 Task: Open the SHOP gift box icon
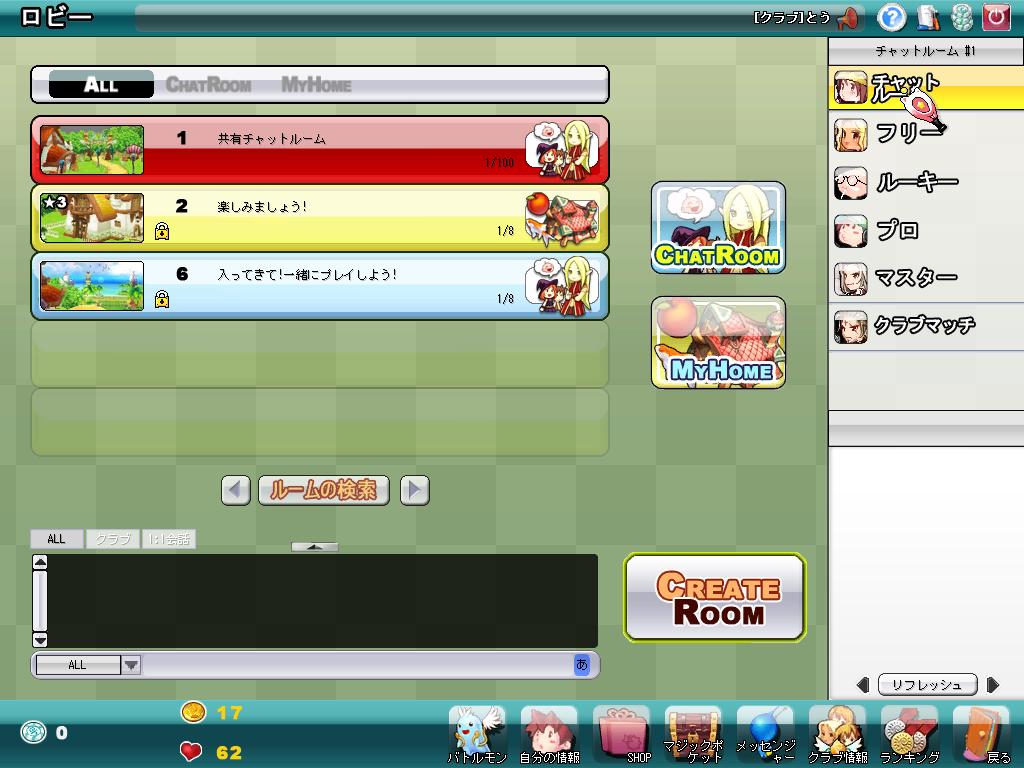coord(622,733)
